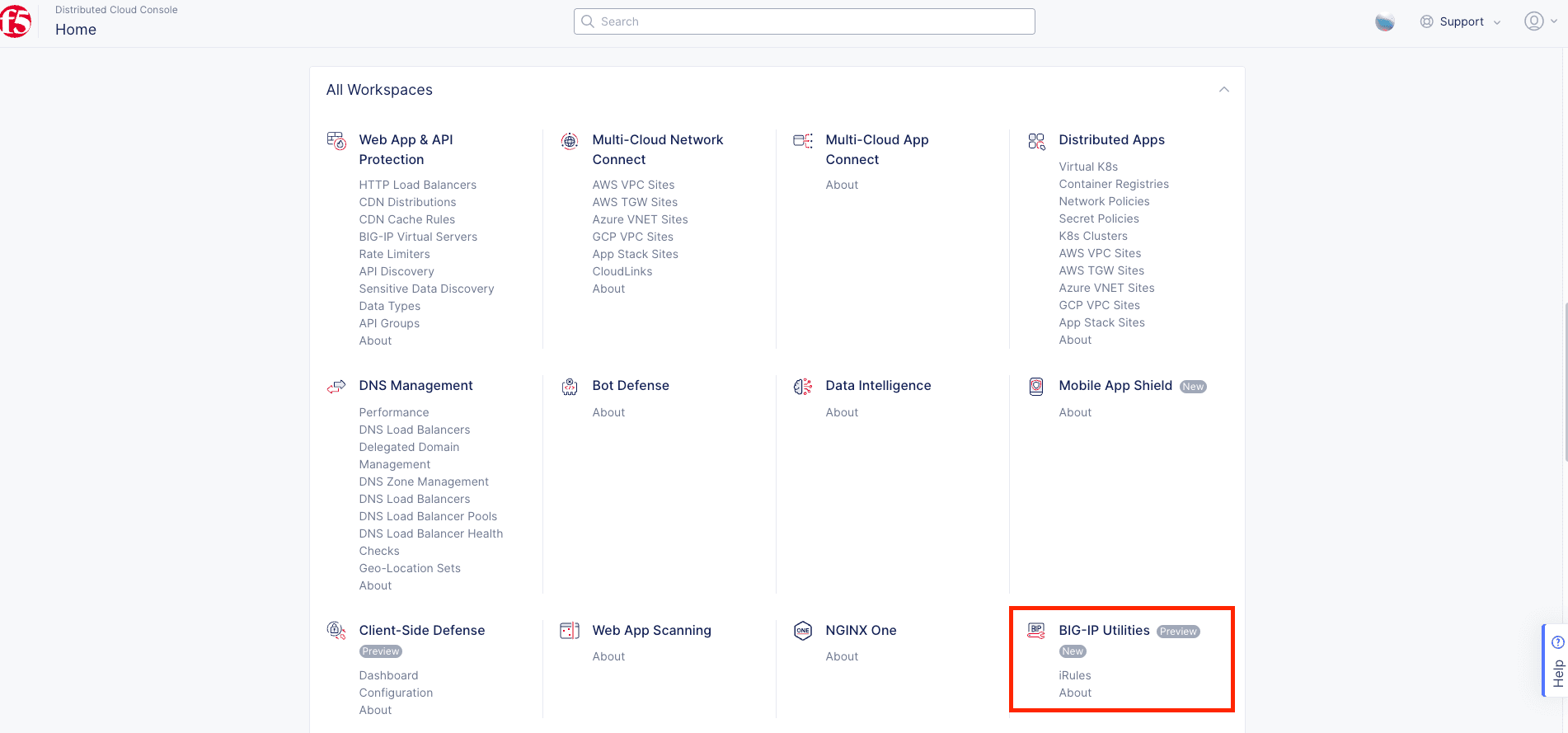The height and width of the screenshot is (733, 1568).
Task: Click the page's vertical scrollbar
Action: pyautogui.click(x=1565, y=381)
